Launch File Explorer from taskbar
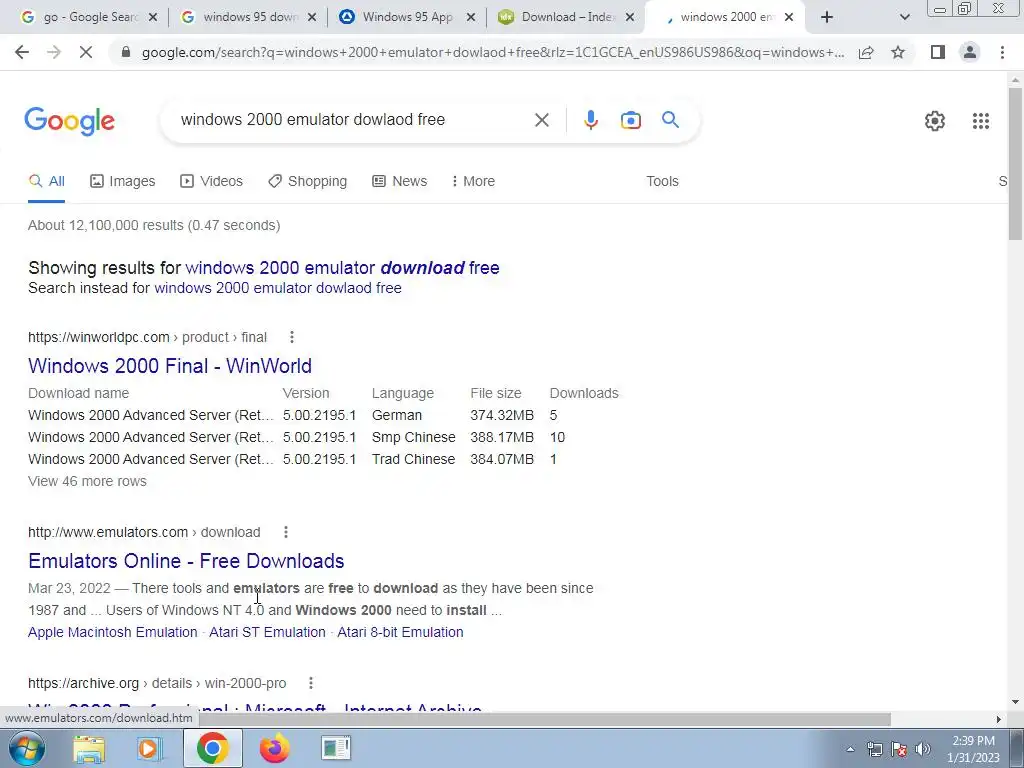This screenshot has height=768, width=1024. pos(89,748)
